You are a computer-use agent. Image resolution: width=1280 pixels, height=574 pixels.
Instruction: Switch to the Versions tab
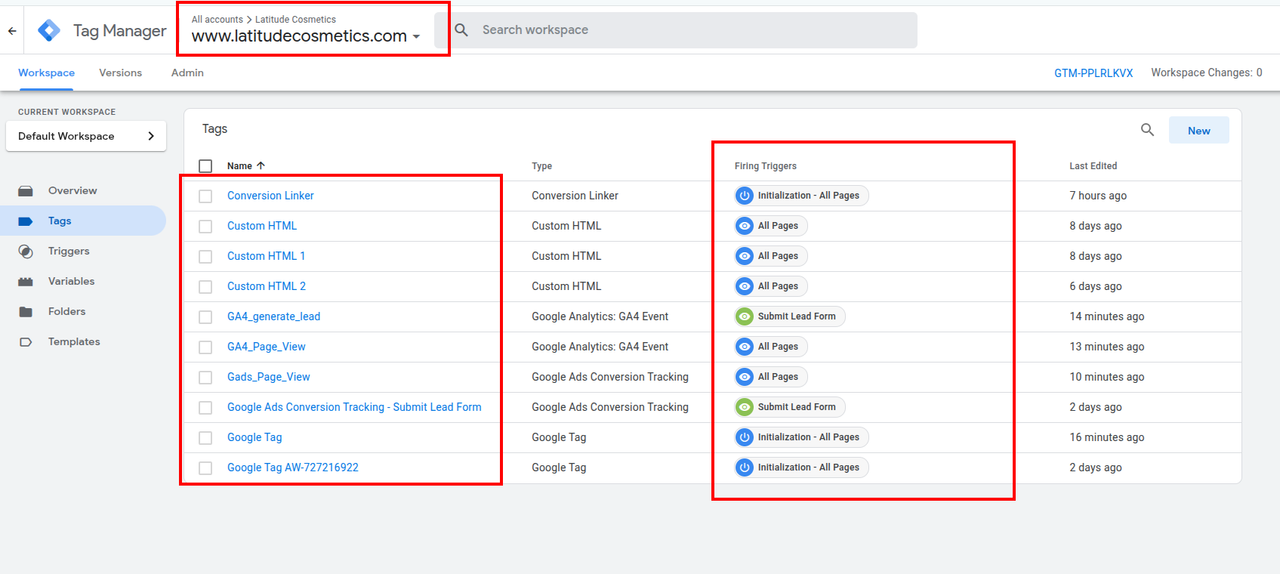coord(120,73)
